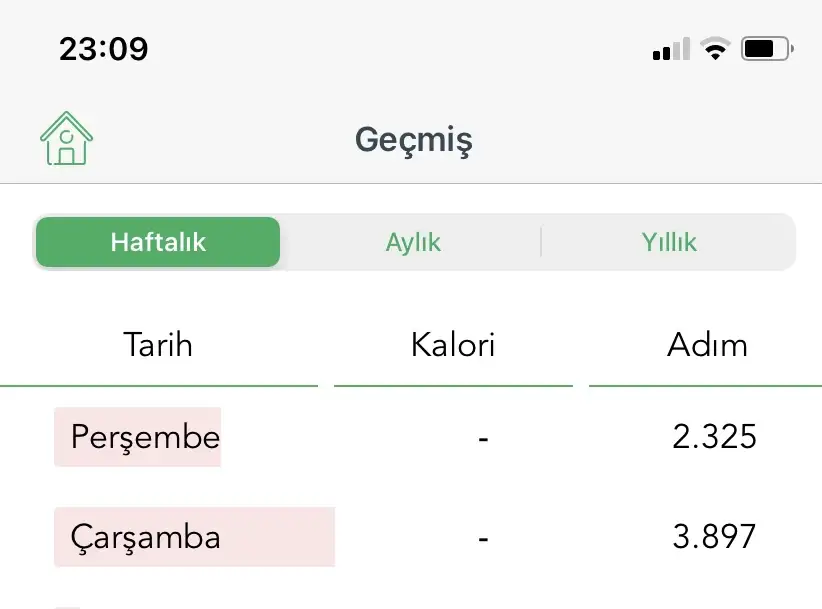Tap Çarşamba's empty calorie dash

pyautogui.click(x=483, y=537)
